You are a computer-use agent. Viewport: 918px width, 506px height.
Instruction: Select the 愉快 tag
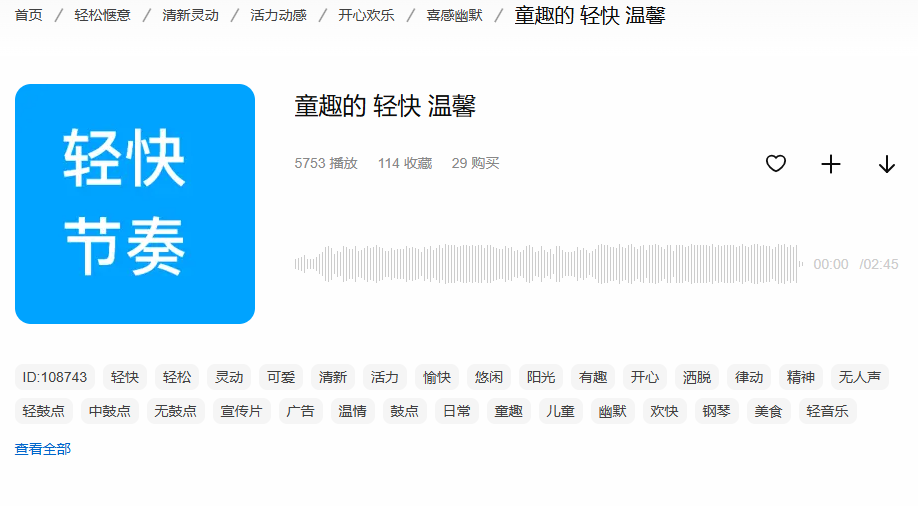[x=437, y=377]
